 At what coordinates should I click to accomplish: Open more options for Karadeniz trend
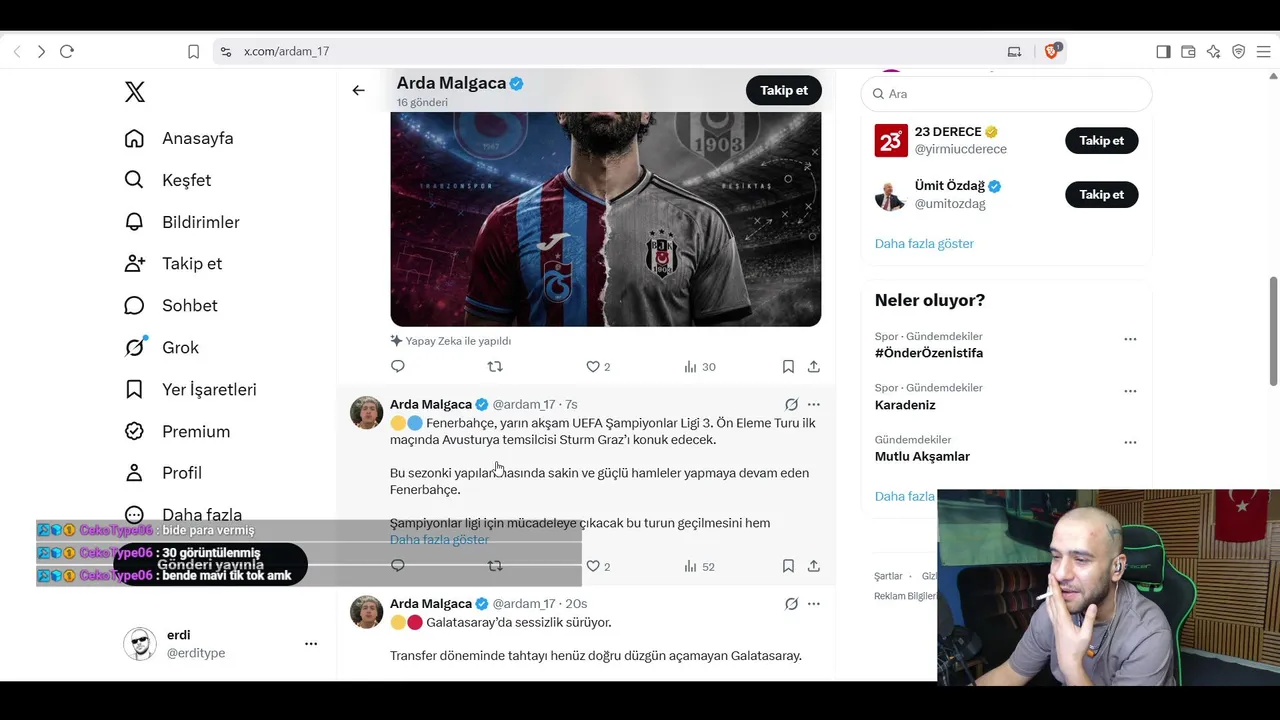1130,391
